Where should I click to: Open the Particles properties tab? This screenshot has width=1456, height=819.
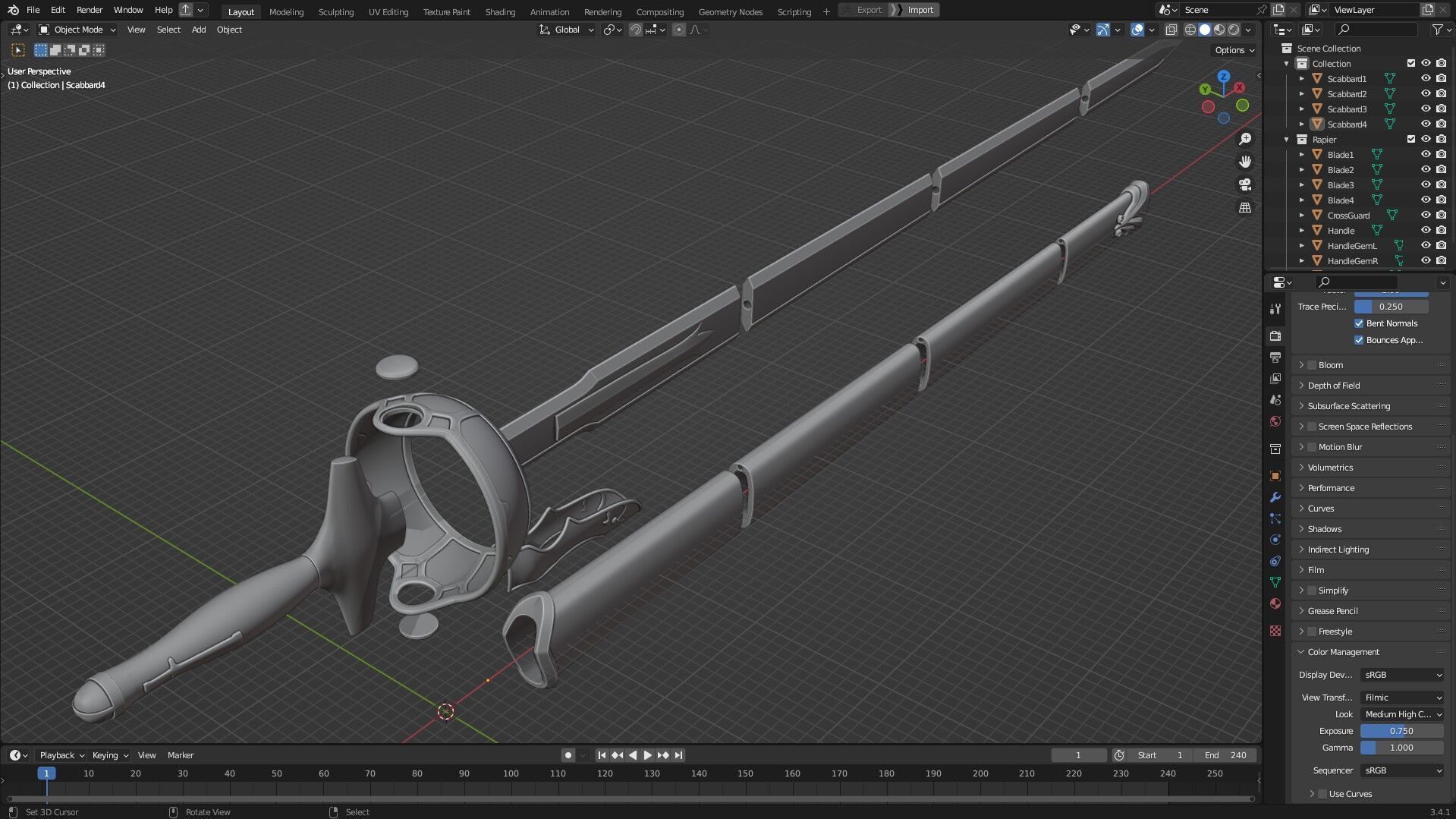[1275, 518]
